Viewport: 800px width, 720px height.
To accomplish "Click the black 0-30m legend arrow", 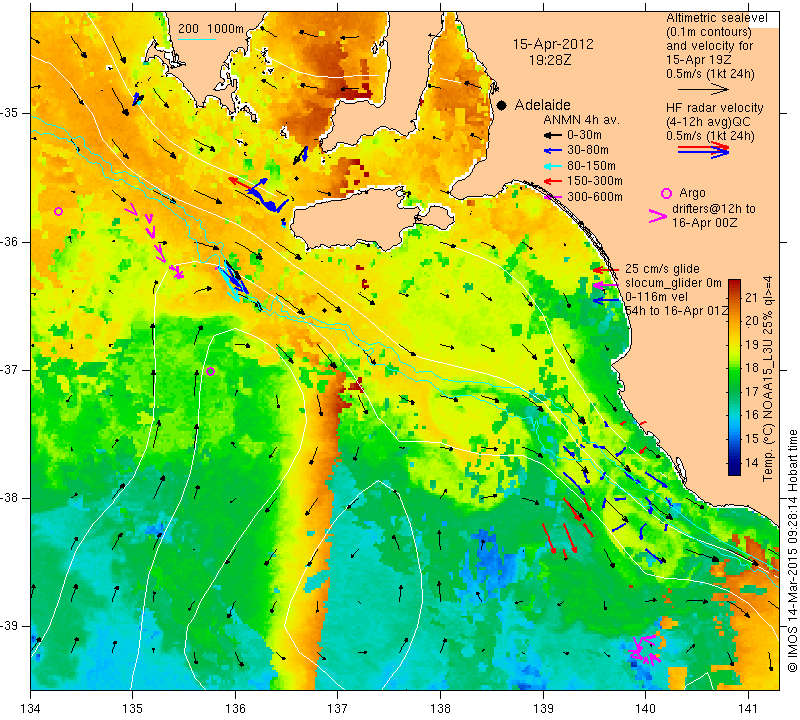I will click(552, 136).
